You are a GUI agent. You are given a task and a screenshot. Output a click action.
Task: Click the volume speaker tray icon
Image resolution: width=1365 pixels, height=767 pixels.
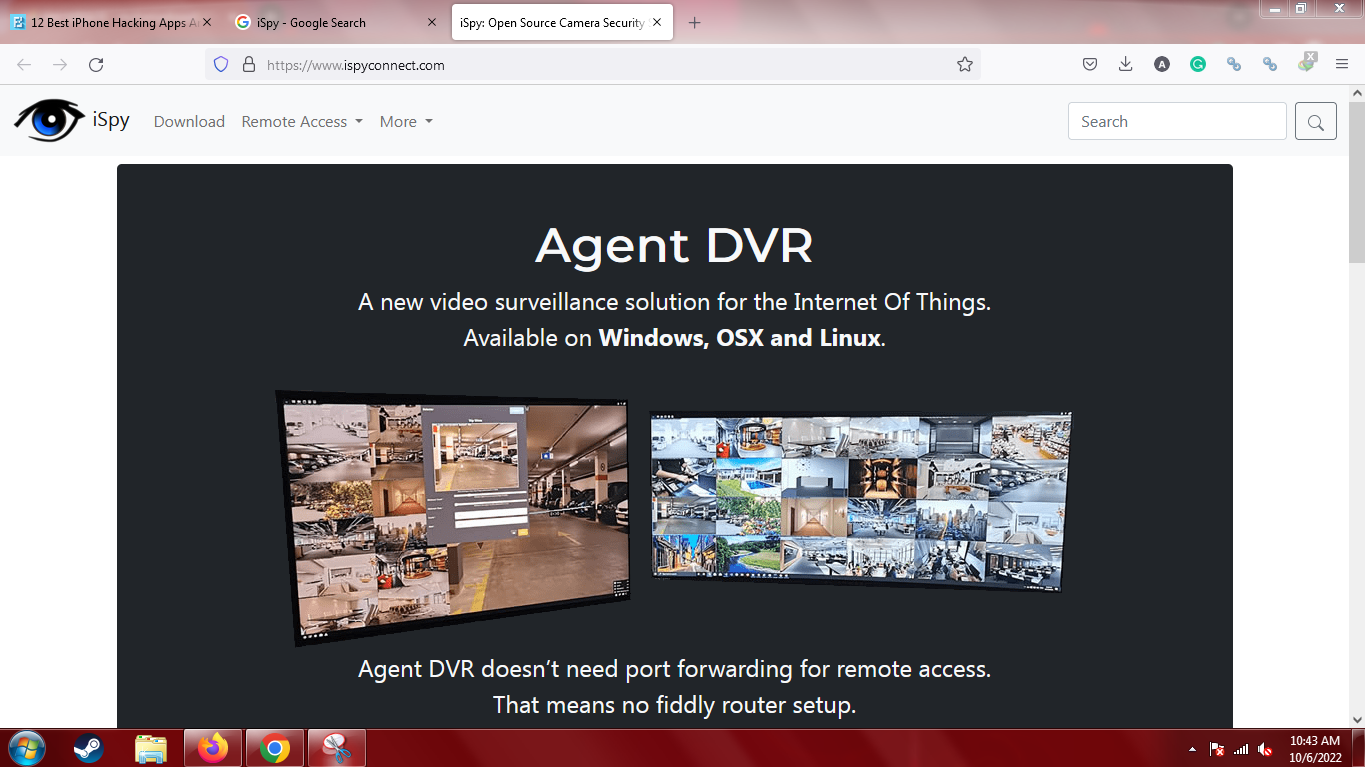click(1265, 749)
